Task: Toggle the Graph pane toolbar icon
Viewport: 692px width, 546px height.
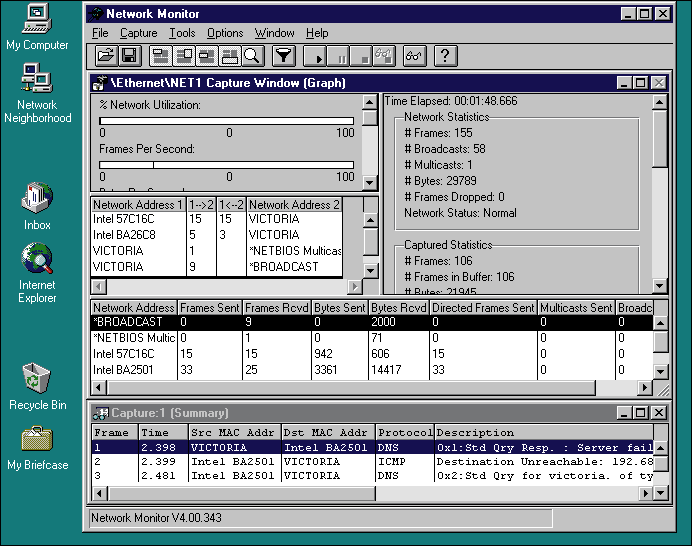Action: 161,56
